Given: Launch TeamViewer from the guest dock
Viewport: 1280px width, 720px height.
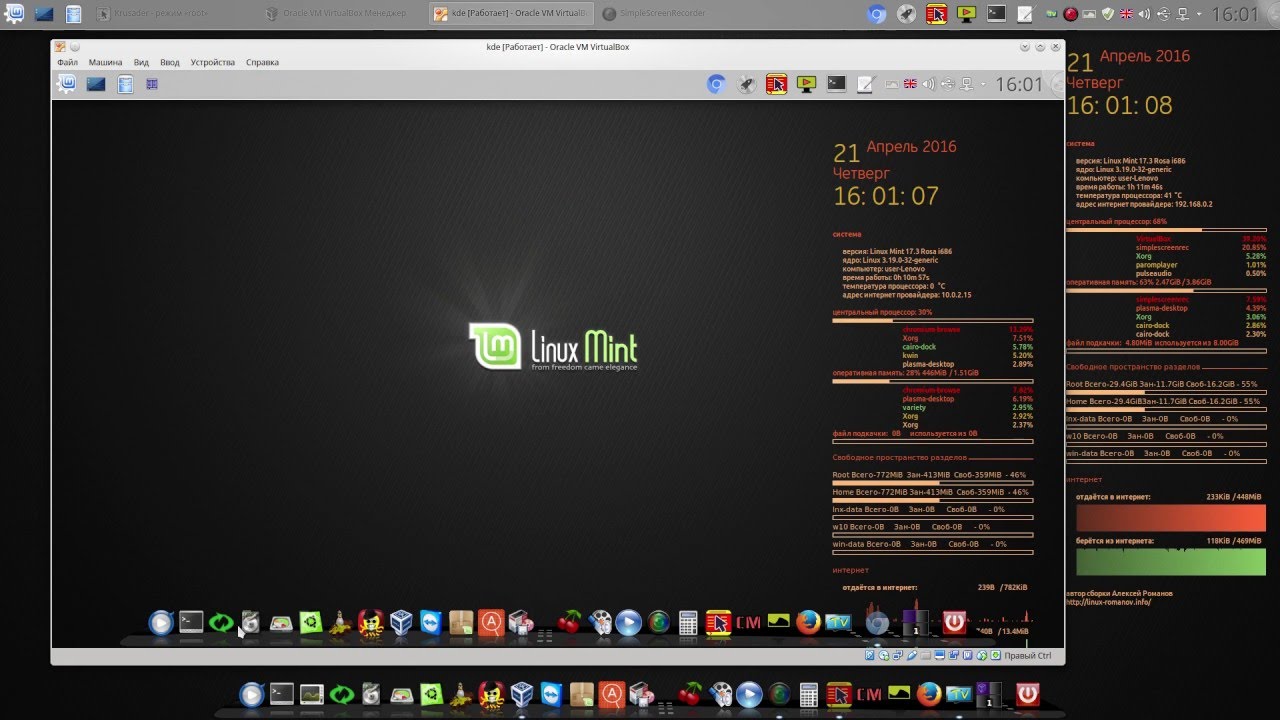Looking at the screenshot, I should [x=431, y=622].
